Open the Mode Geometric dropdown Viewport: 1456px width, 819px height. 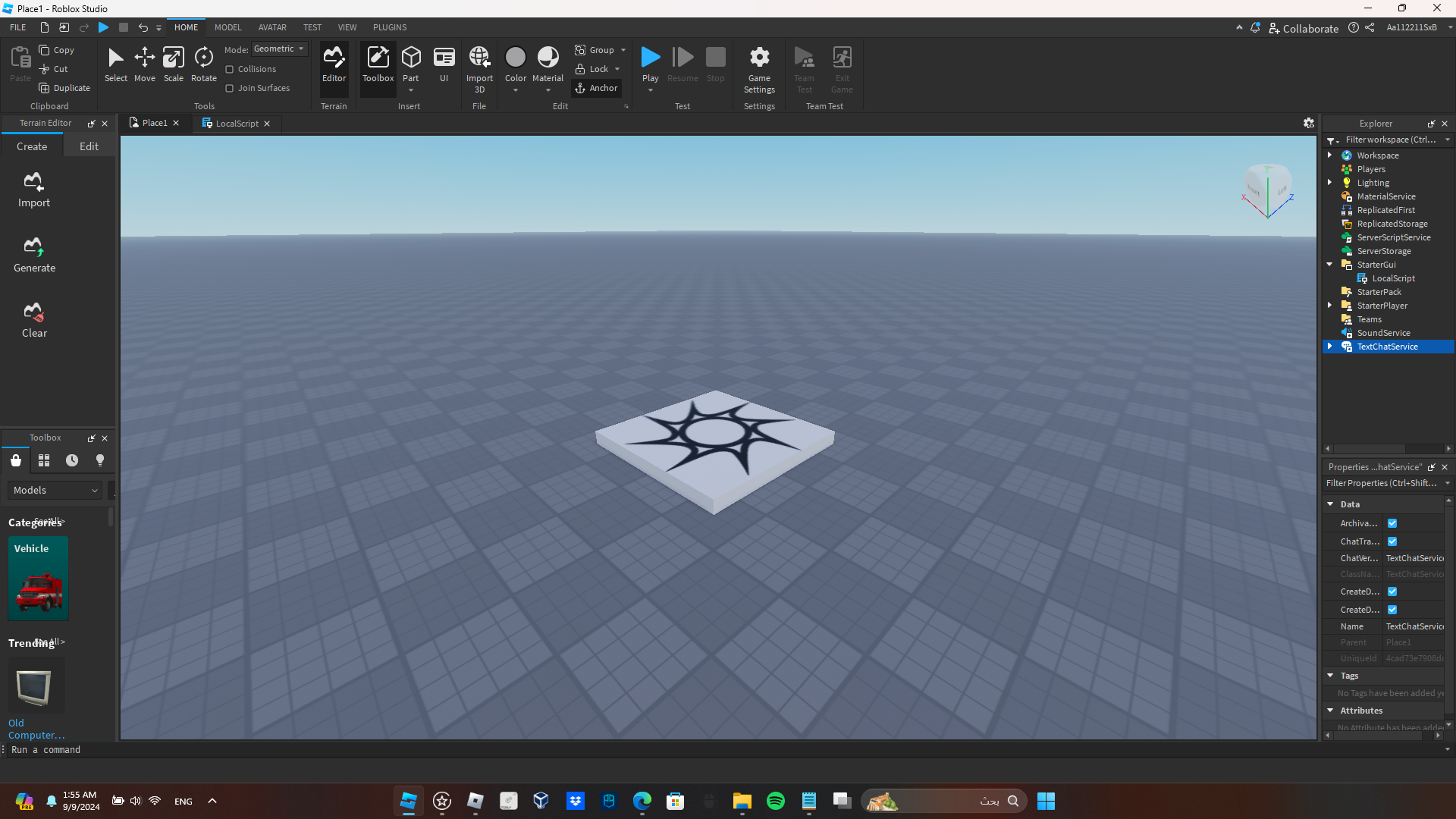click(x=279, y=49)
